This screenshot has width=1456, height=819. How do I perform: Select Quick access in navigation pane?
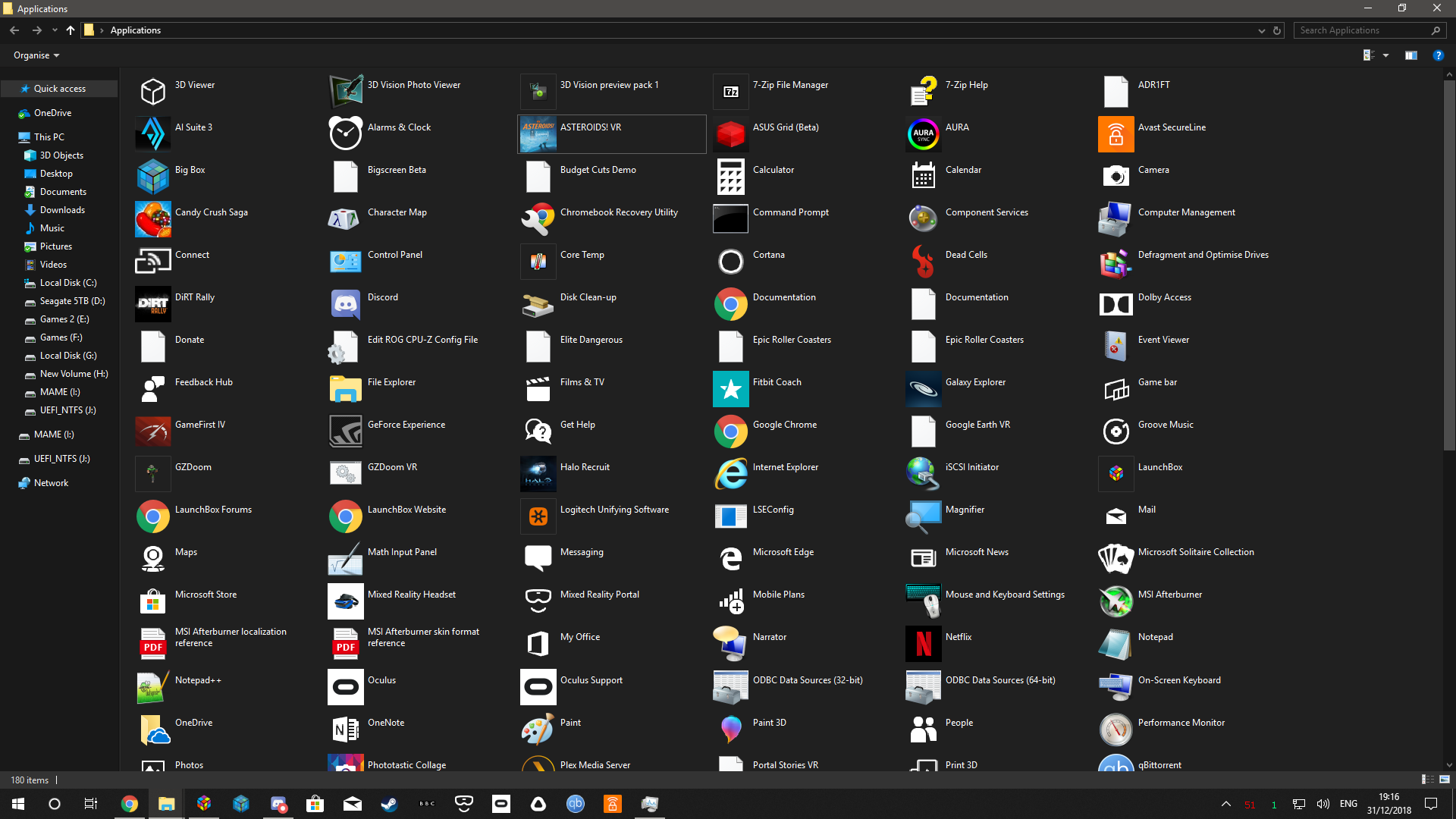point(59,89)
